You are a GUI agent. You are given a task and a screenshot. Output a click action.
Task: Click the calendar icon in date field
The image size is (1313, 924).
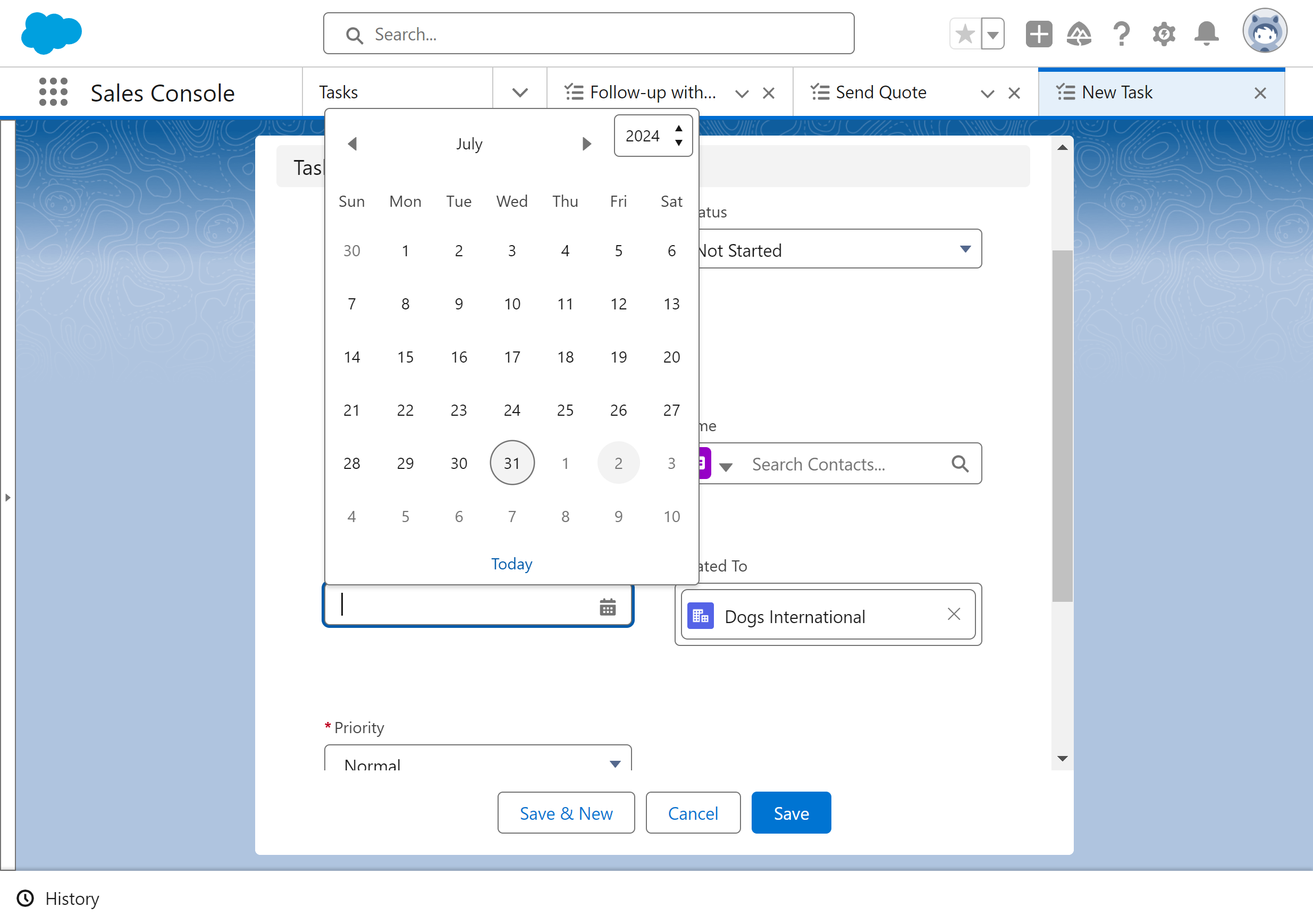(607, 607)
